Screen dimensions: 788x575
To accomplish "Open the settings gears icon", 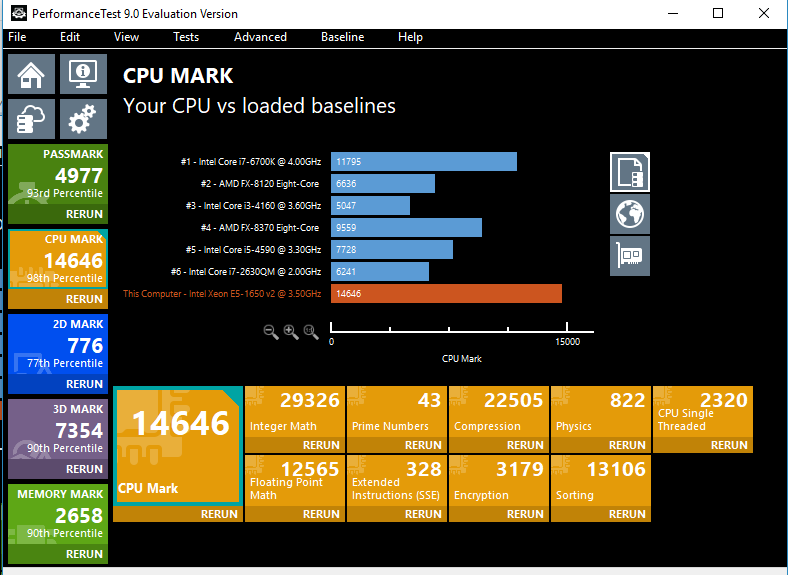I will click(83, 119).
